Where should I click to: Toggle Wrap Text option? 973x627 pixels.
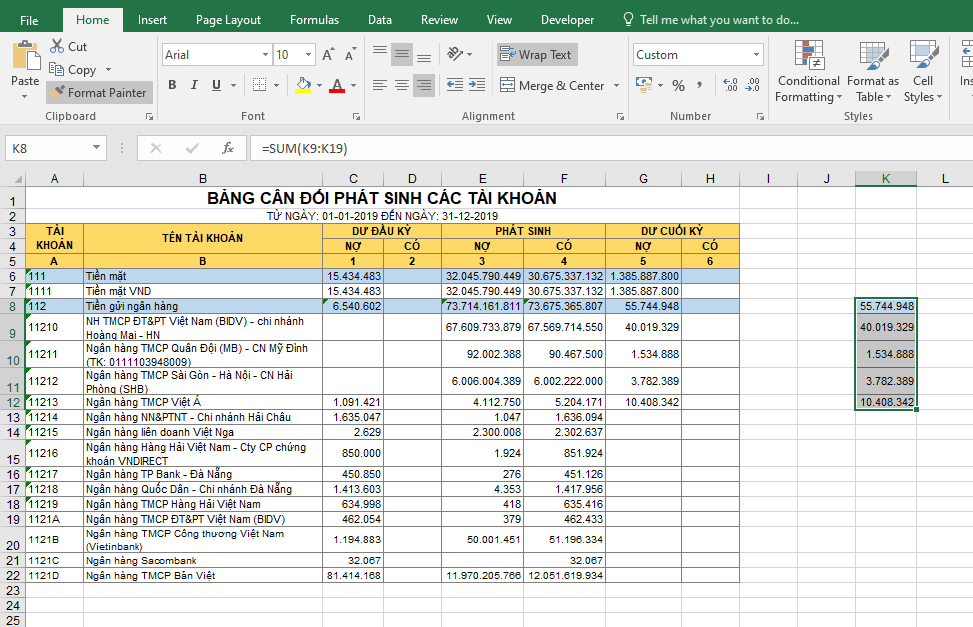[536, 55]
